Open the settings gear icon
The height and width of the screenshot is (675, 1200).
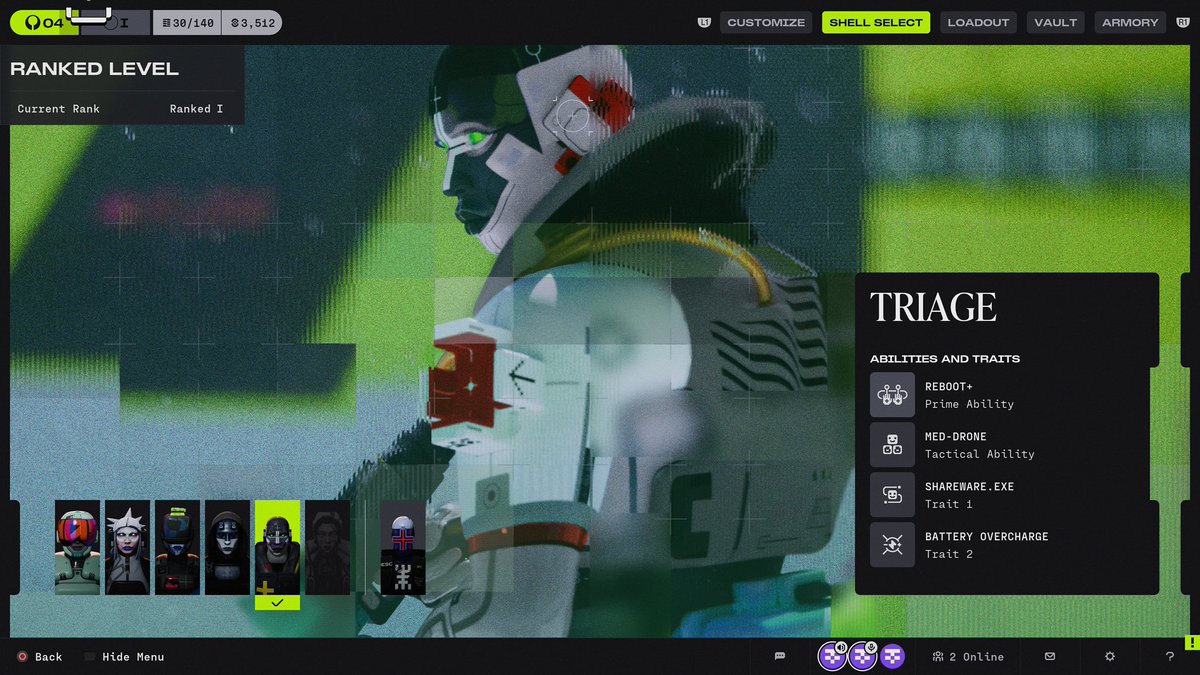(x=1110, y=656)
